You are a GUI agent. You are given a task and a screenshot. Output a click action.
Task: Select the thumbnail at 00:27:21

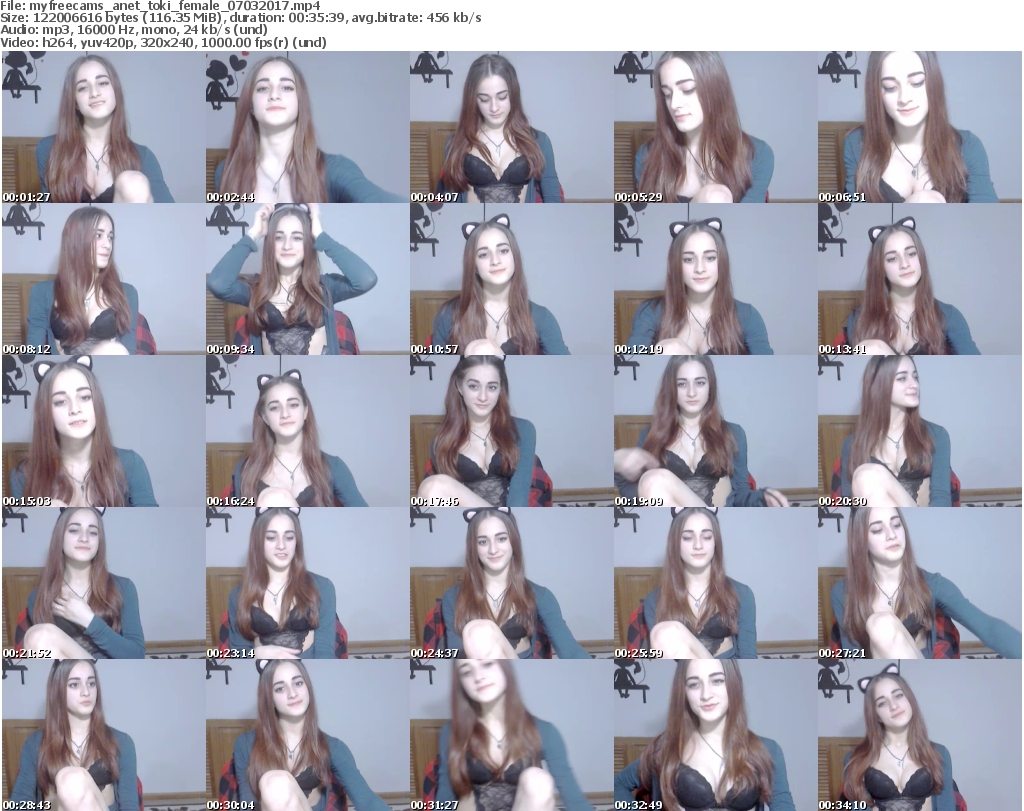pyautogui.click(x=920, y=583)
